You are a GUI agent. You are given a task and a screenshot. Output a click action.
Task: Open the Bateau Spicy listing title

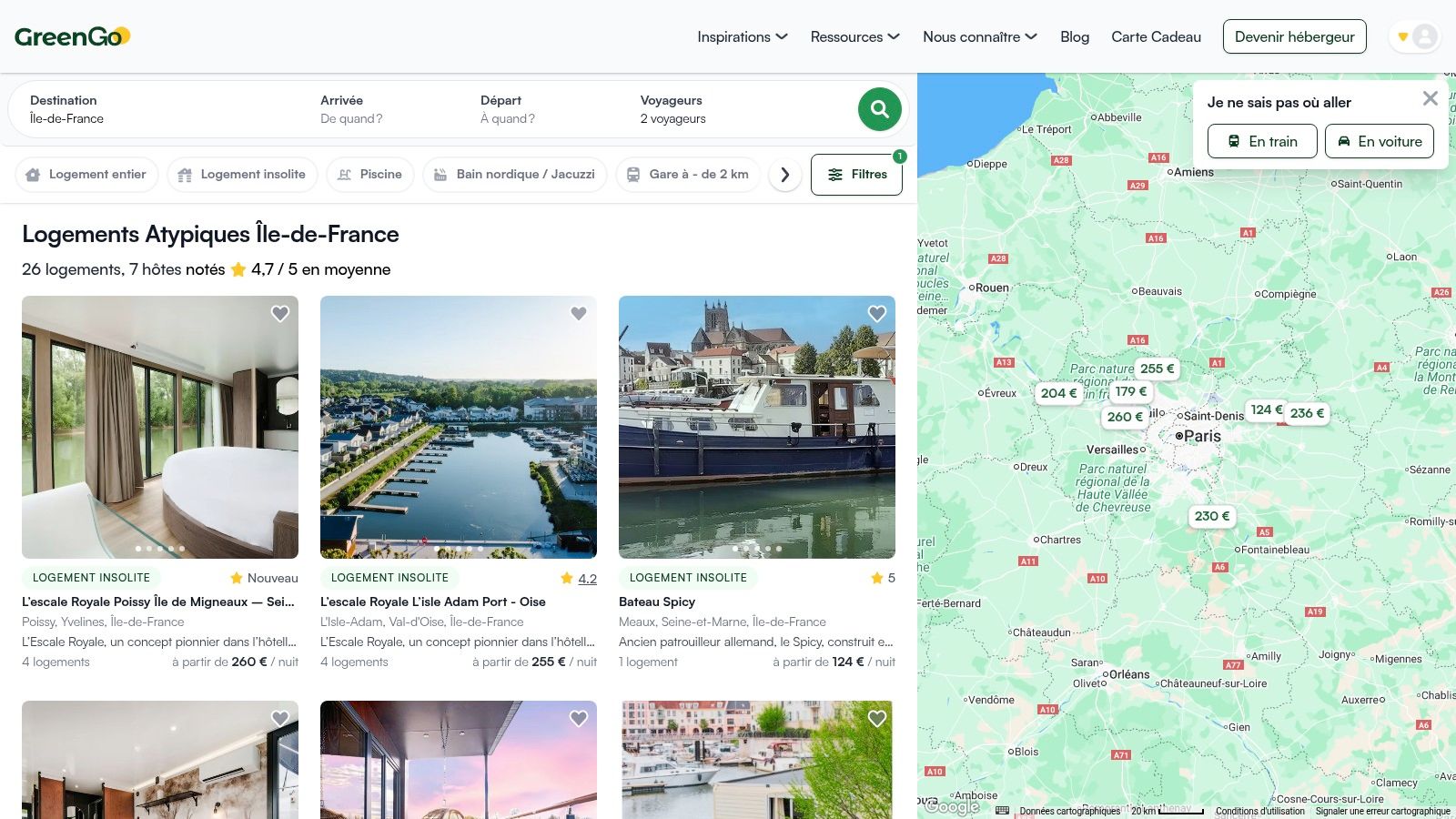click(657, 602)
